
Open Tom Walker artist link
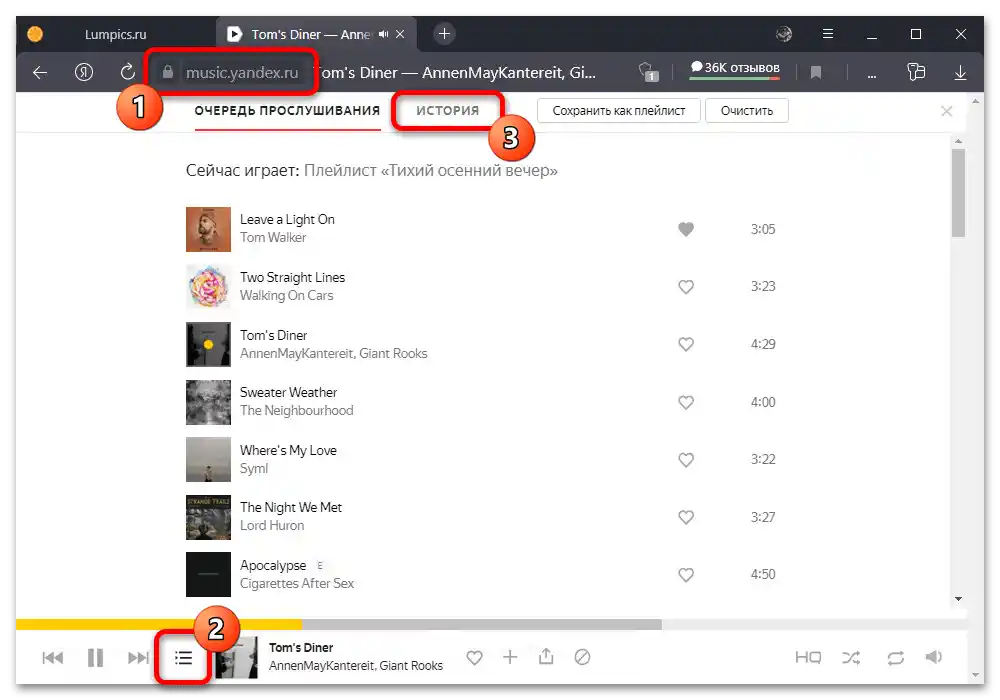273,238
